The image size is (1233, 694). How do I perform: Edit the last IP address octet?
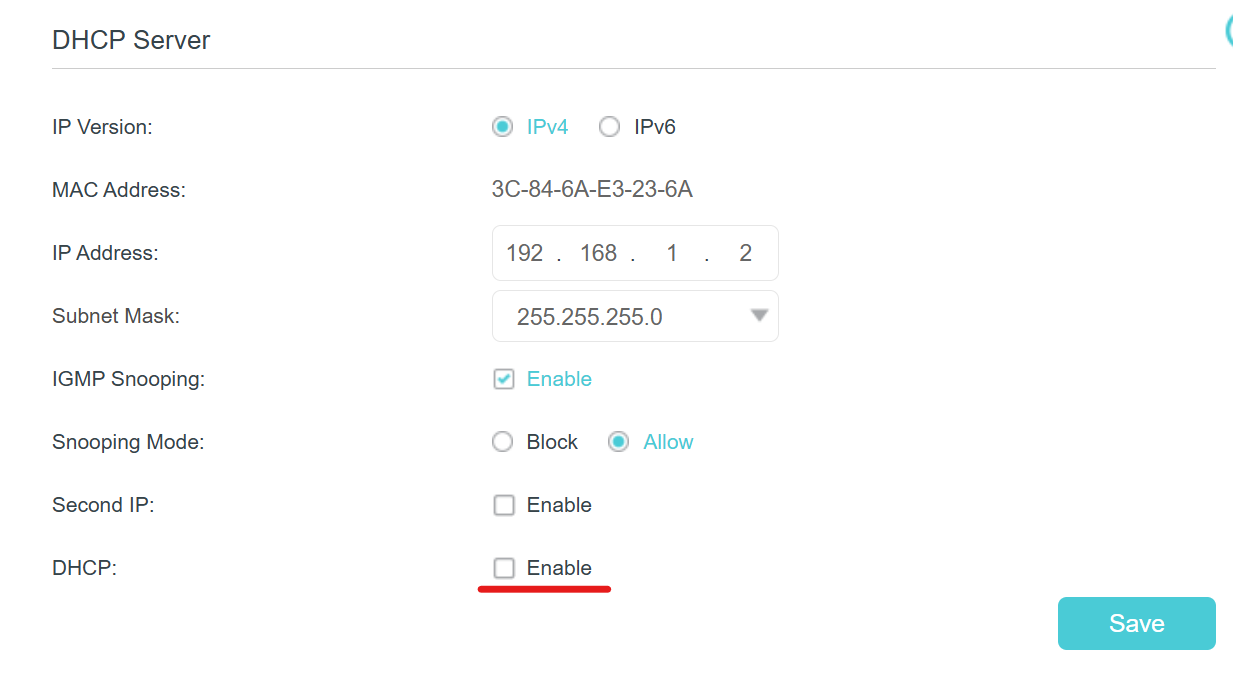pyautogui.click(x=744, y=253)
